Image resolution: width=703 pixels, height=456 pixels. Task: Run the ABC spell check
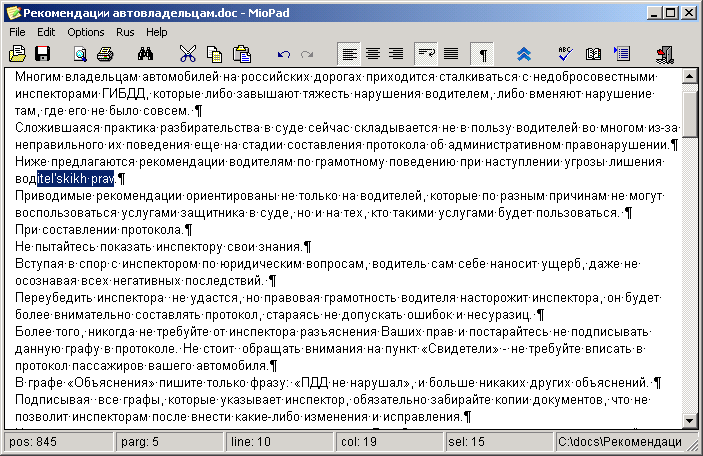pyautogui.click(x=565, y=54)
